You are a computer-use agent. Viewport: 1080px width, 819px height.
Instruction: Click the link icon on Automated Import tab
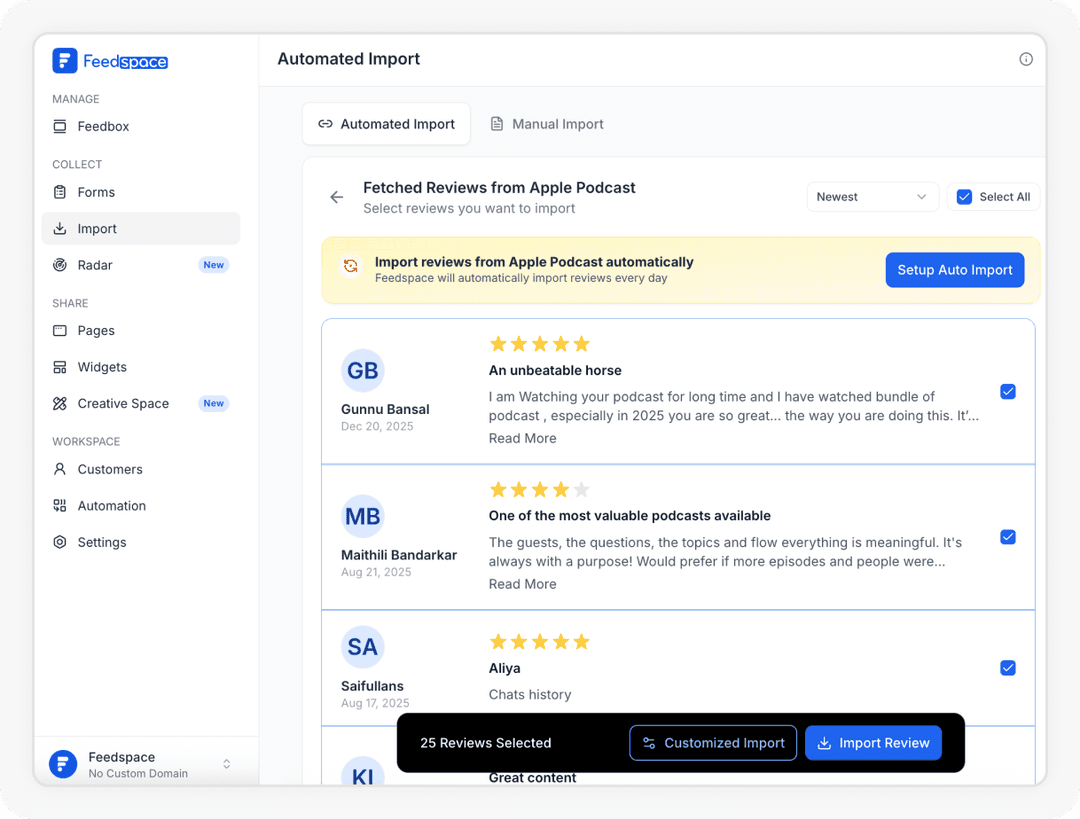[325, 124]
